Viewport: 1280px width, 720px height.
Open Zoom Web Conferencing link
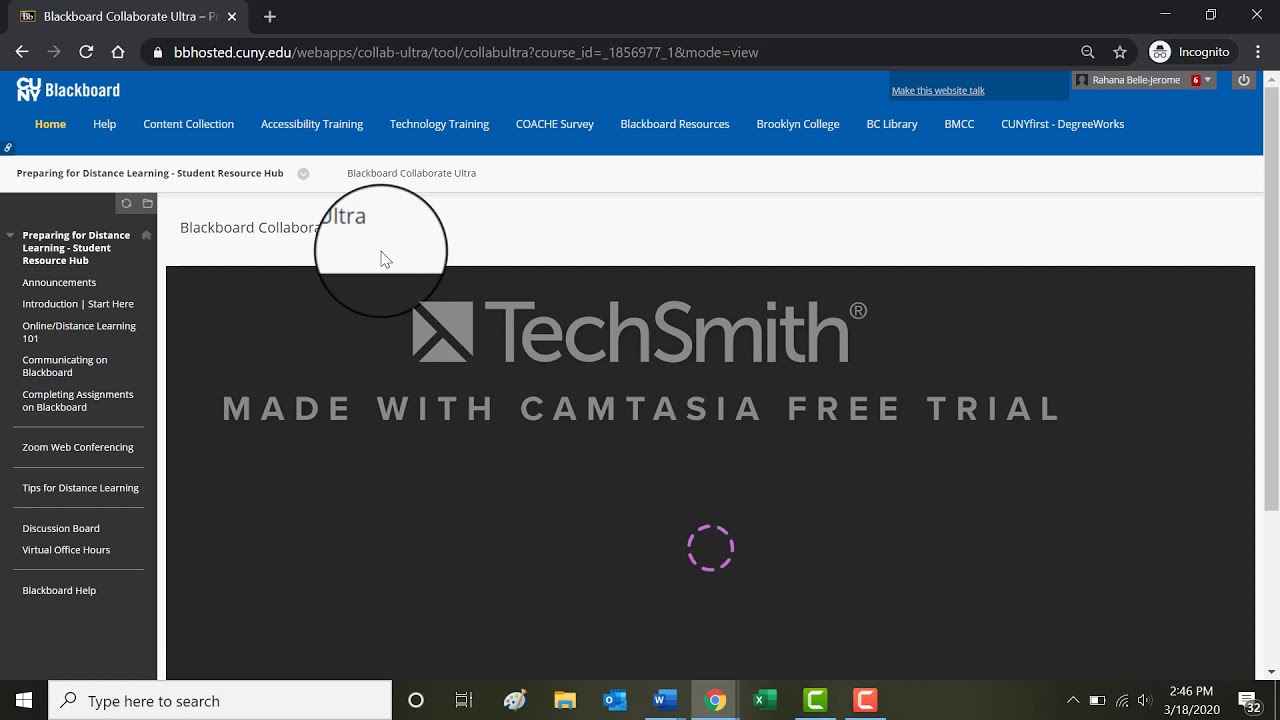point(78,447)
